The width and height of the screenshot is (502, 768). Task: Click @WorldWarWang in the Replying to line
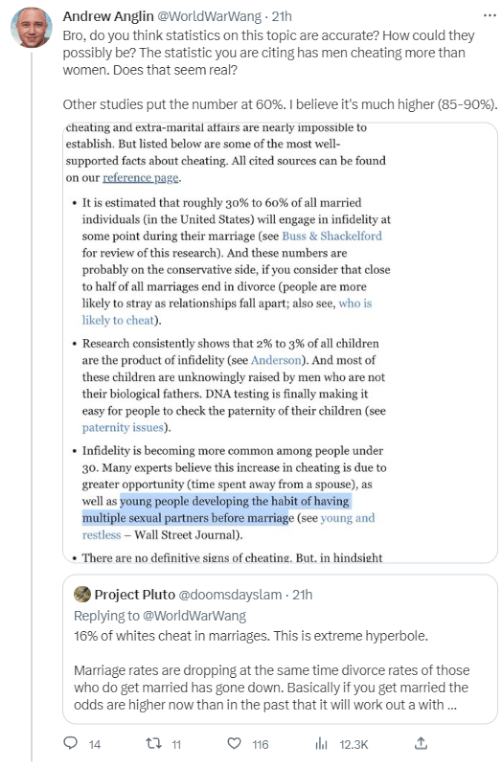pyautogui.click(x=194, y=616)
